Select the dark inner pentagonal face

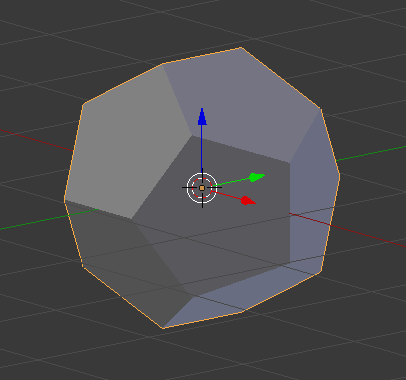pos(213,217)
